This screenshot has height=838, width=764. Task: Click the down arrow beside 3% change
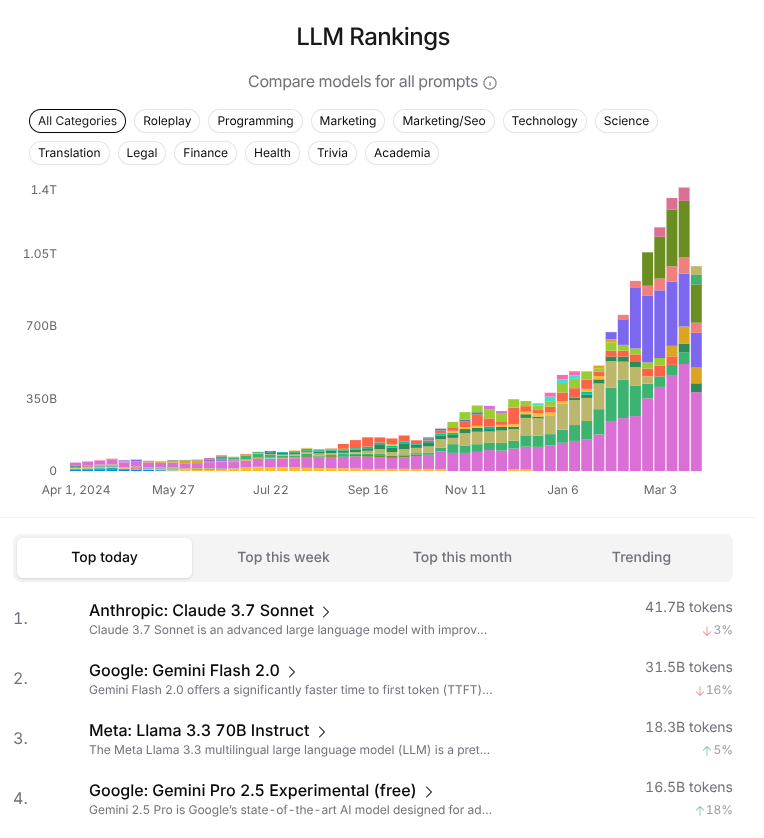706,631
